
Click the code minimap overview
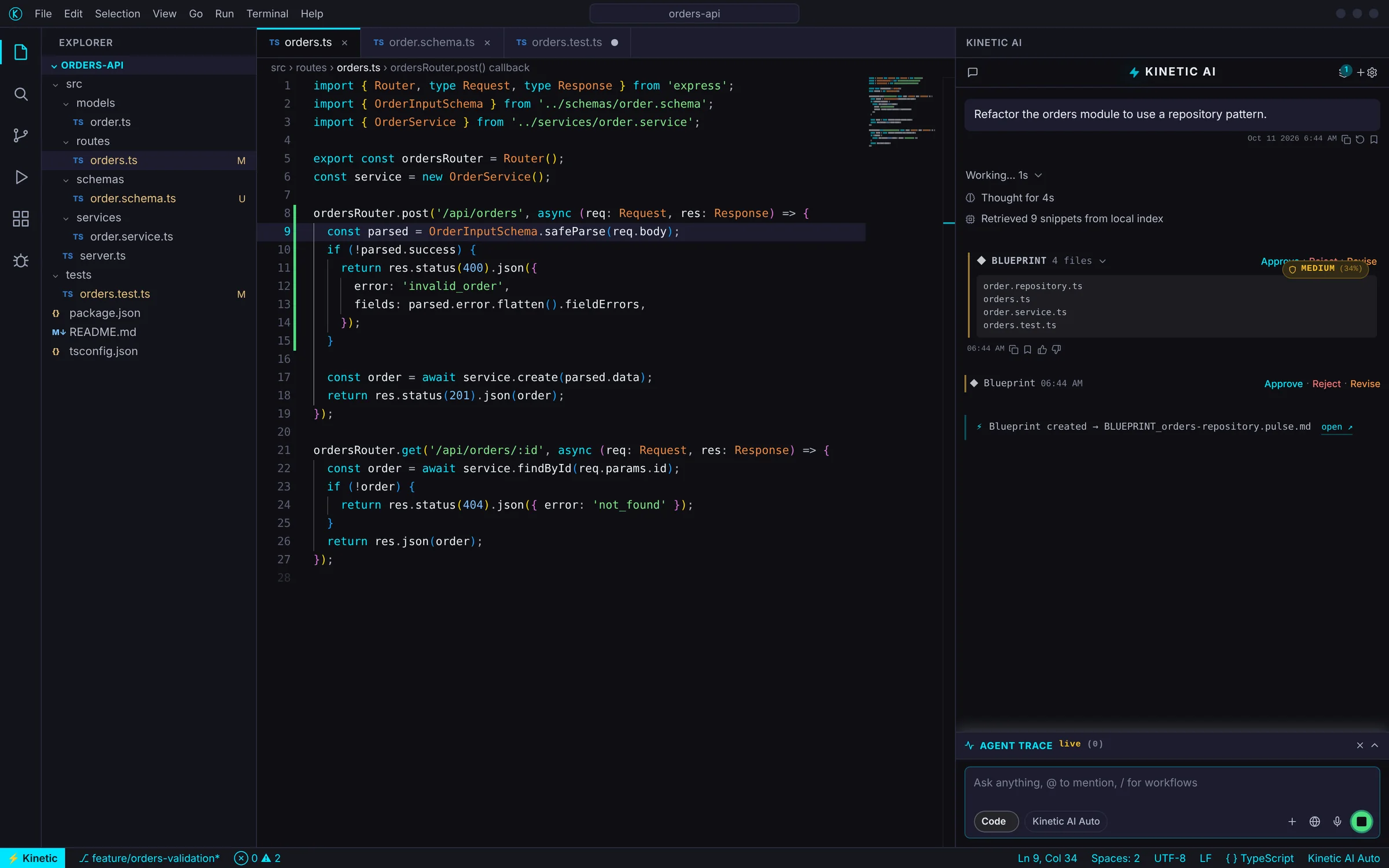pyautogui.click(x=902, y=111)
